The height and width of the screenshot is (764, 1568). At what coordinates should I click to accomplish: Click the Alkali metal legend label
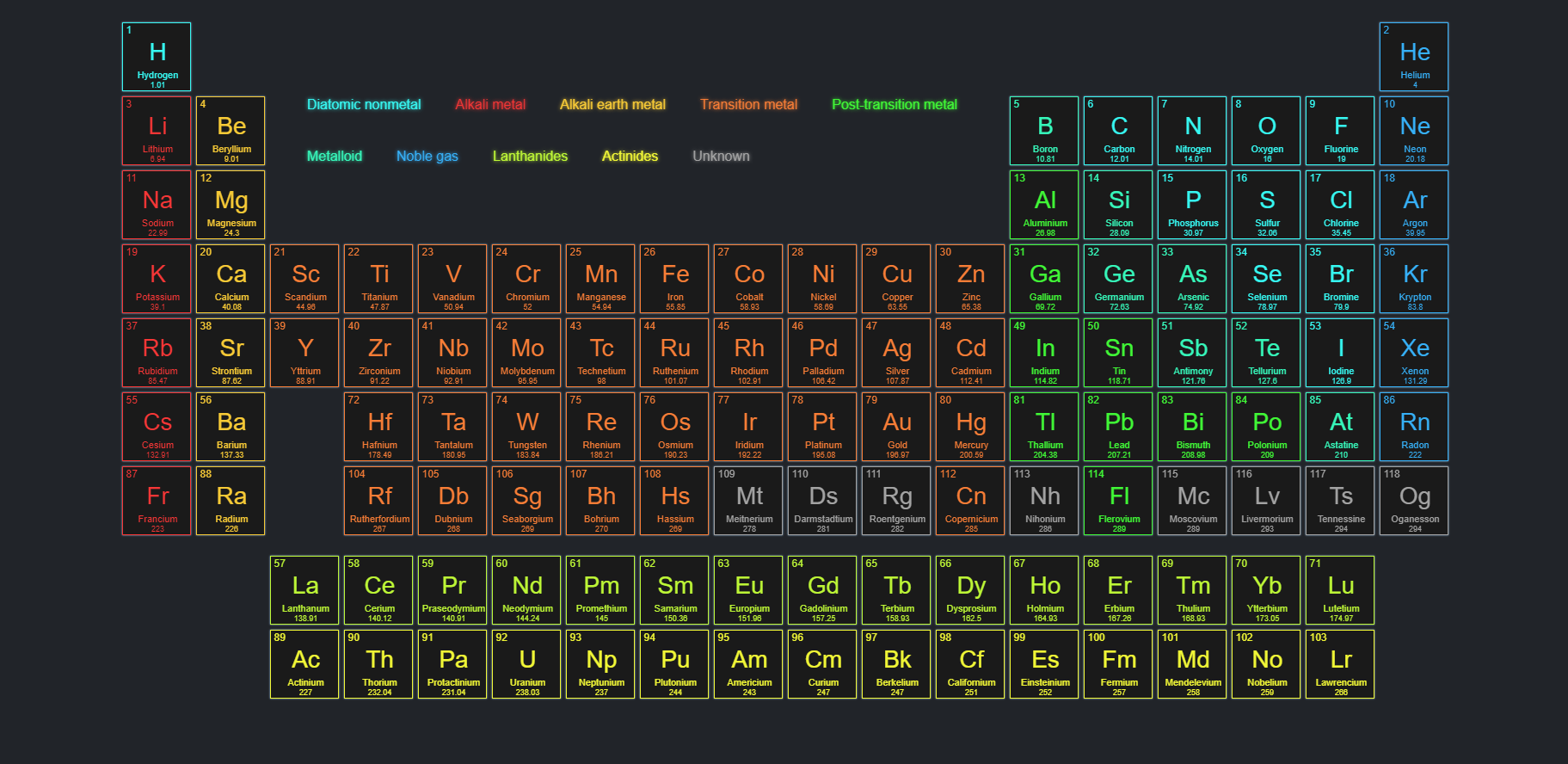pyautogui.click(x=490, y=104)
